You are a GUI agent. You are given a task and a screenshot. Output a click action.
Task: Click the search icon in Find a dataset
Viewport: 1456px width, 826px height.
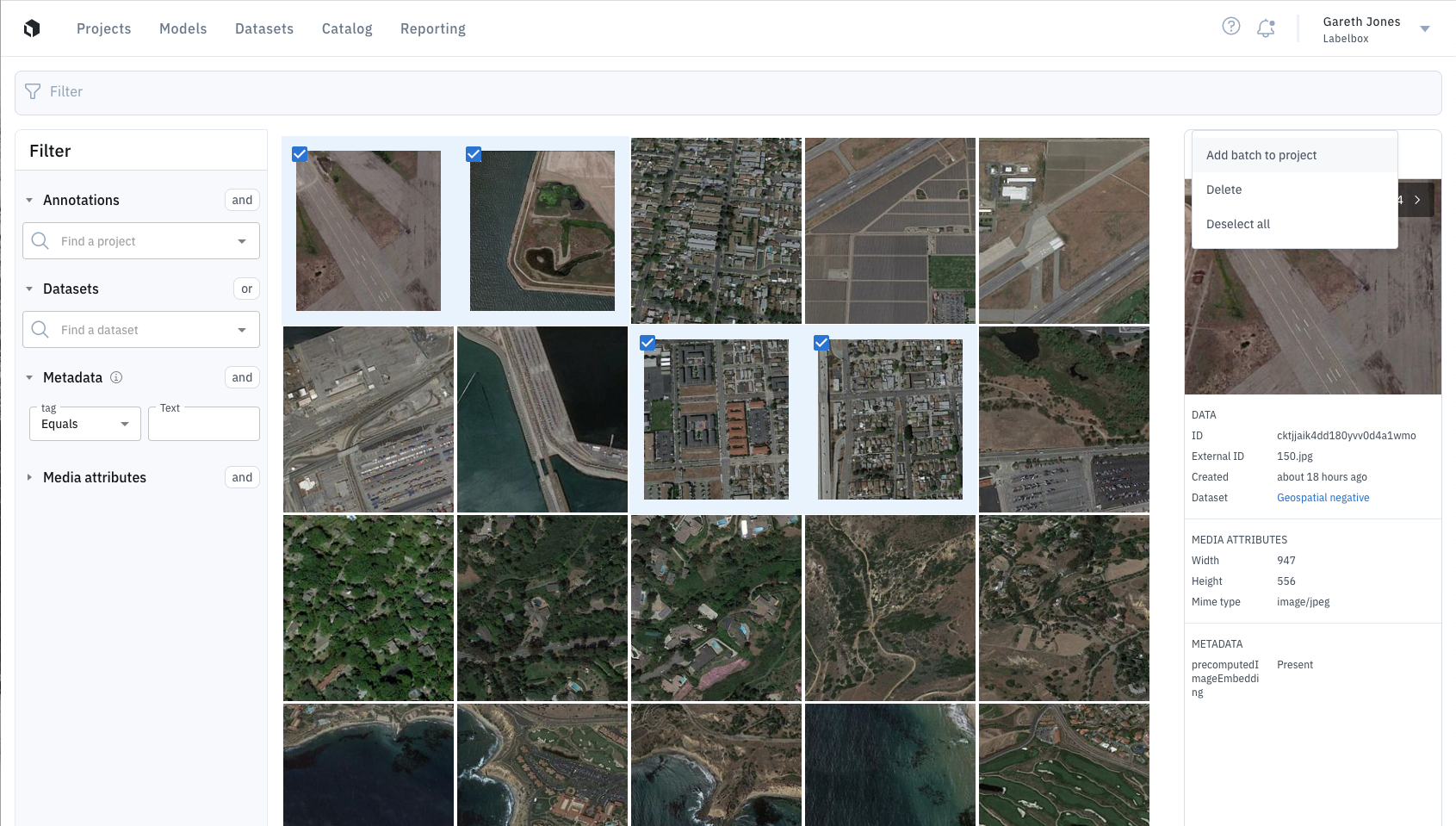(x=40, y=330)
